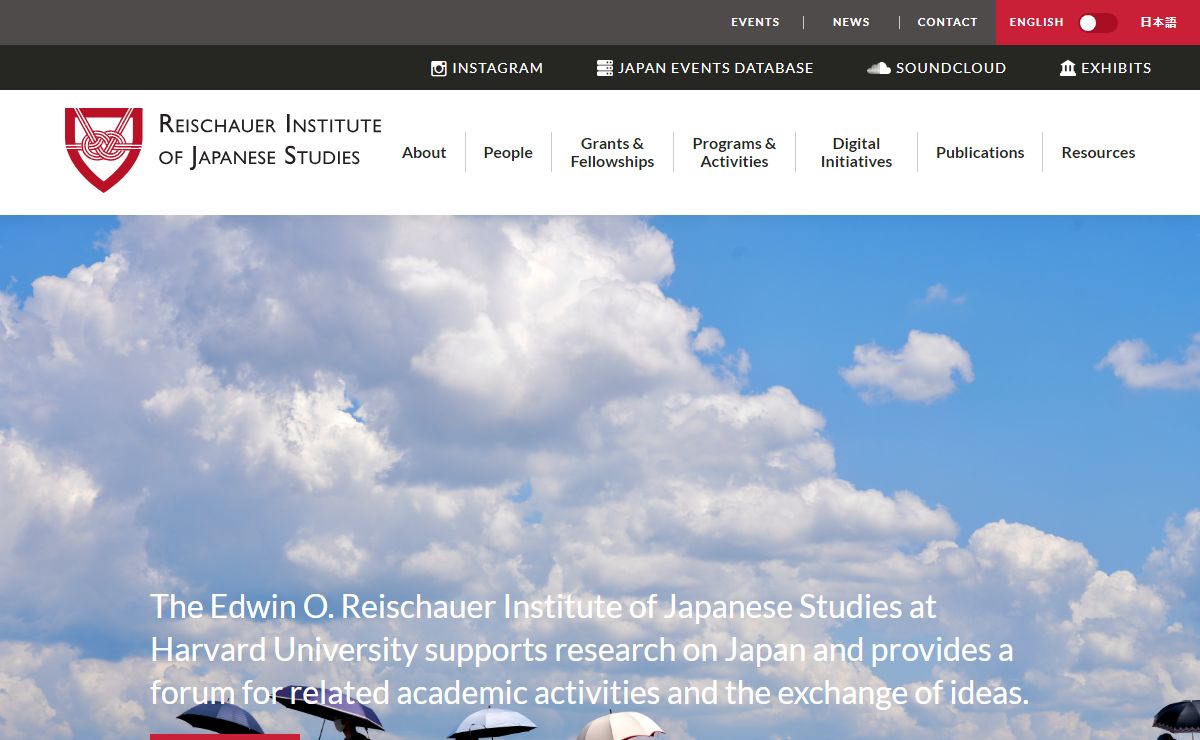The width and height of the screenshot is (1200, 740).
Task: Open the Grants & Fellowships menu
Action: coord(612,152)
